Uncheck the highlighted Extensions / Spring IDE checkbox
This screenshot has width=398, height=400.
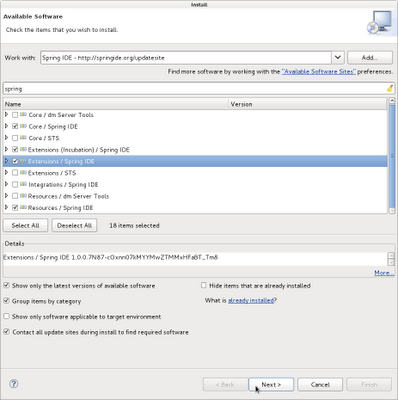pyautogui.click(x=15, y=161)
